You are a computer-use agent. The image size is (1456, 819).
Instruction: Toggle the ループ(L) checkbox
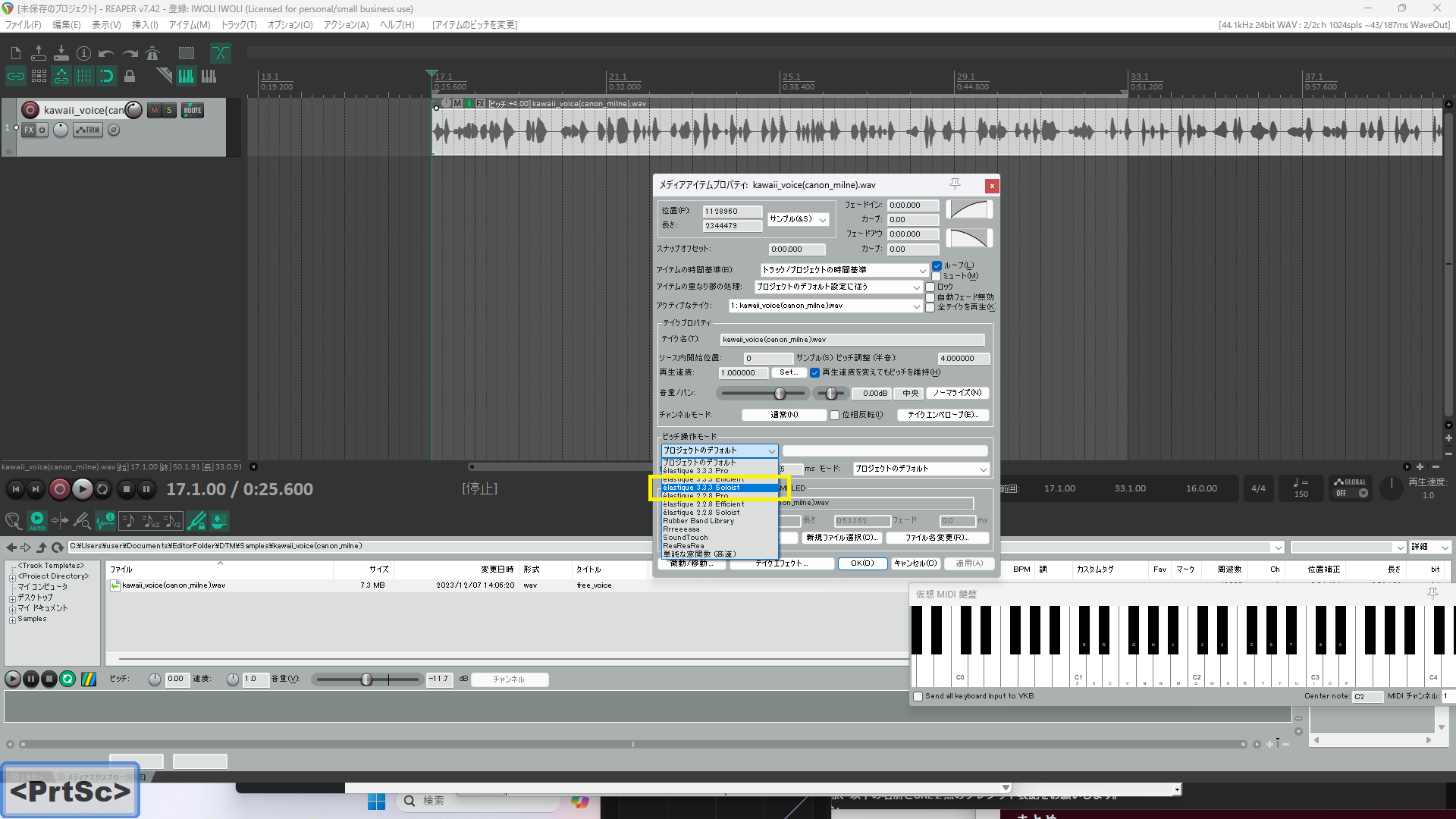937,265
